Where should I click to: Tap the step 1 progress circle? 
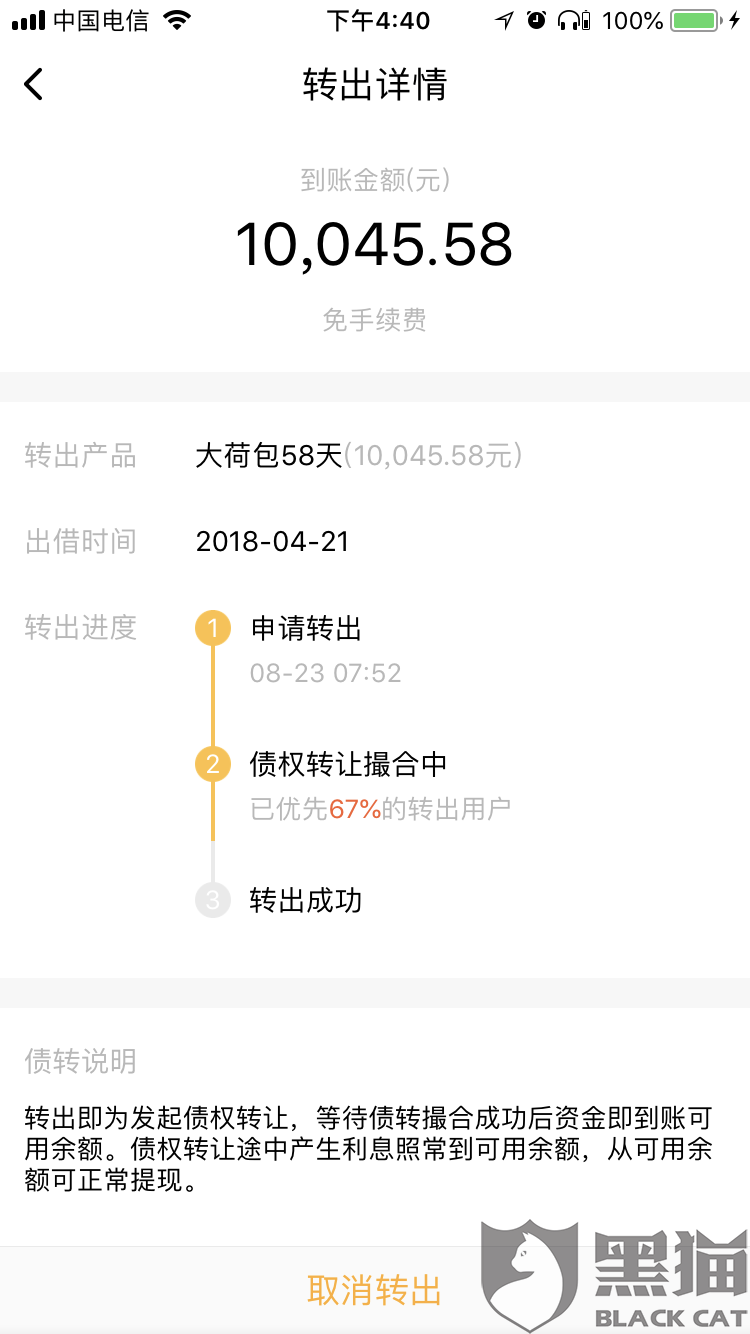[x=212, y=629]
